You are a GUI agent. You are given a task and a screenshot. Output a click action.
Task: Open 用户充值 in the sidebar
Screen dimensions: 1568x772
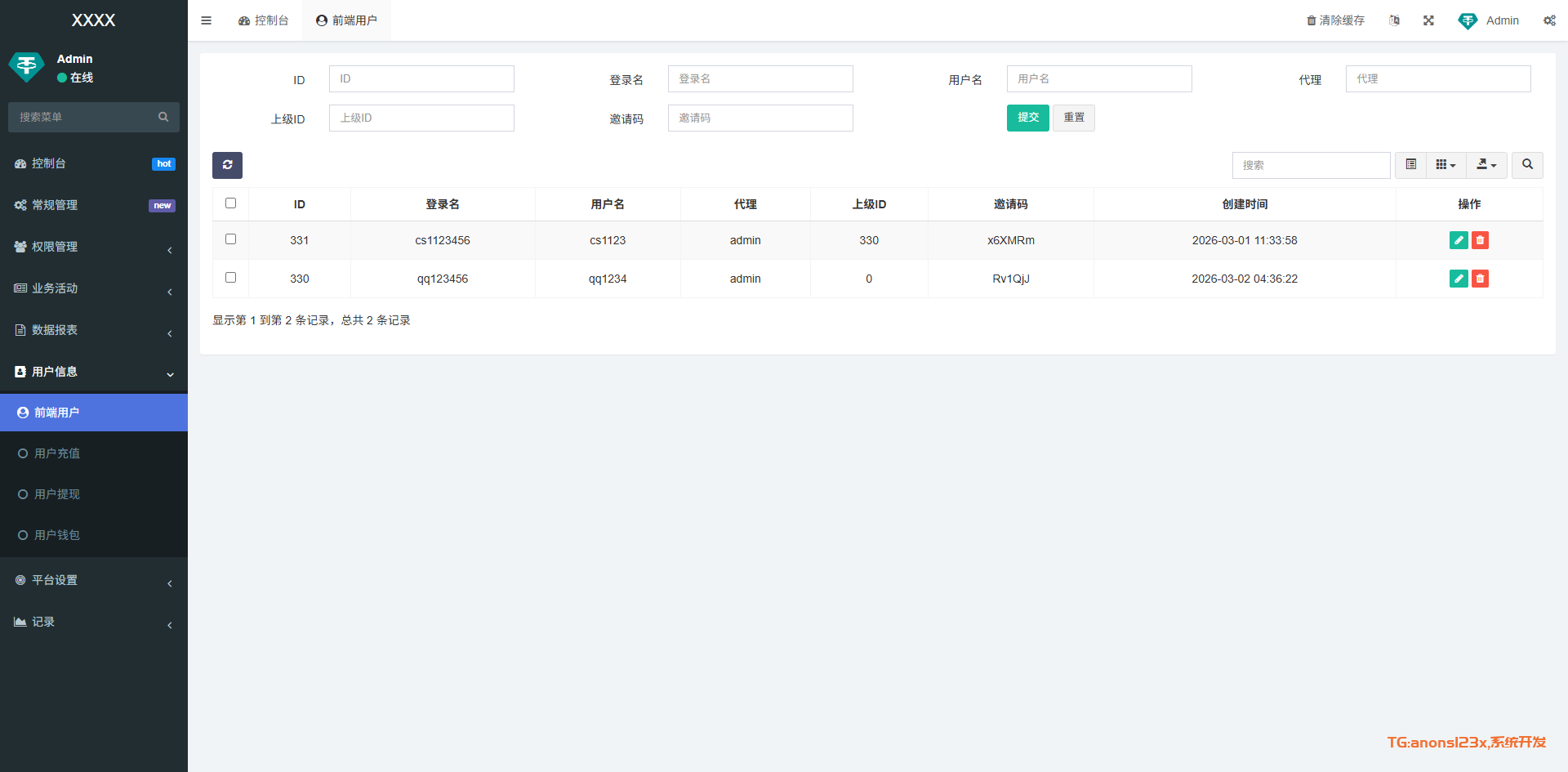click(57, 453)
